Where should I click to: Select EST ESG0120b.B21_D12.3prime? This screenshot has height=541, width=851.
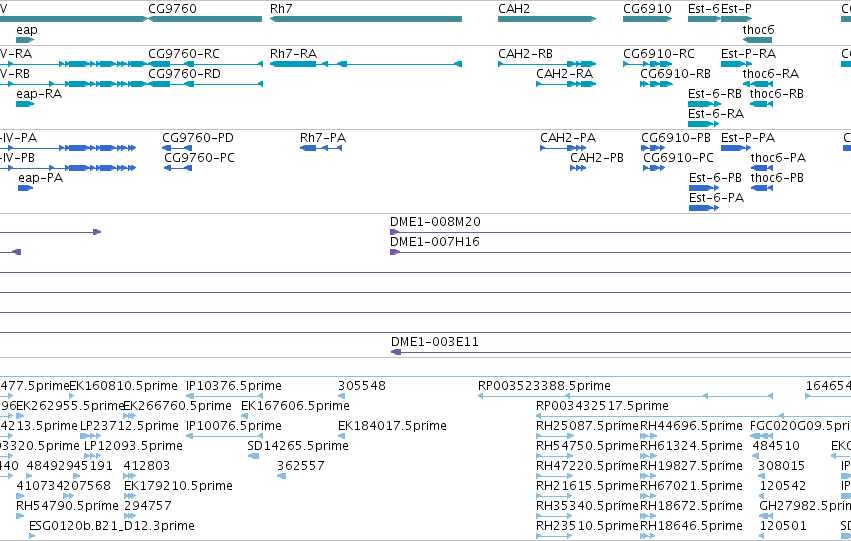(32, 537)
